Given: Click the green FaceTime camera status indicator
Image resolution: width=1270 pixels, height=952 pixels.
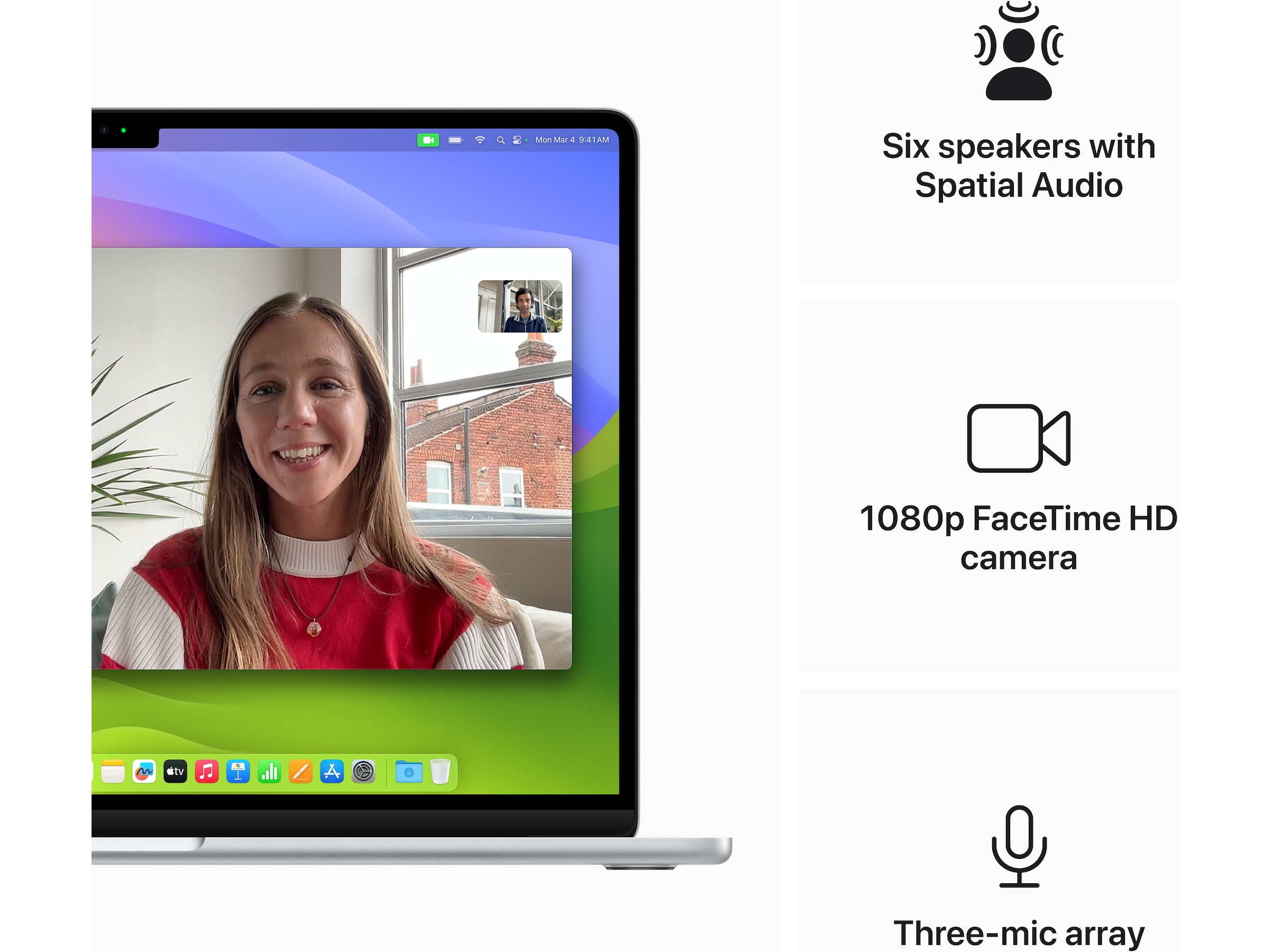Looking at the screenshot, I should tap(428, 140).
